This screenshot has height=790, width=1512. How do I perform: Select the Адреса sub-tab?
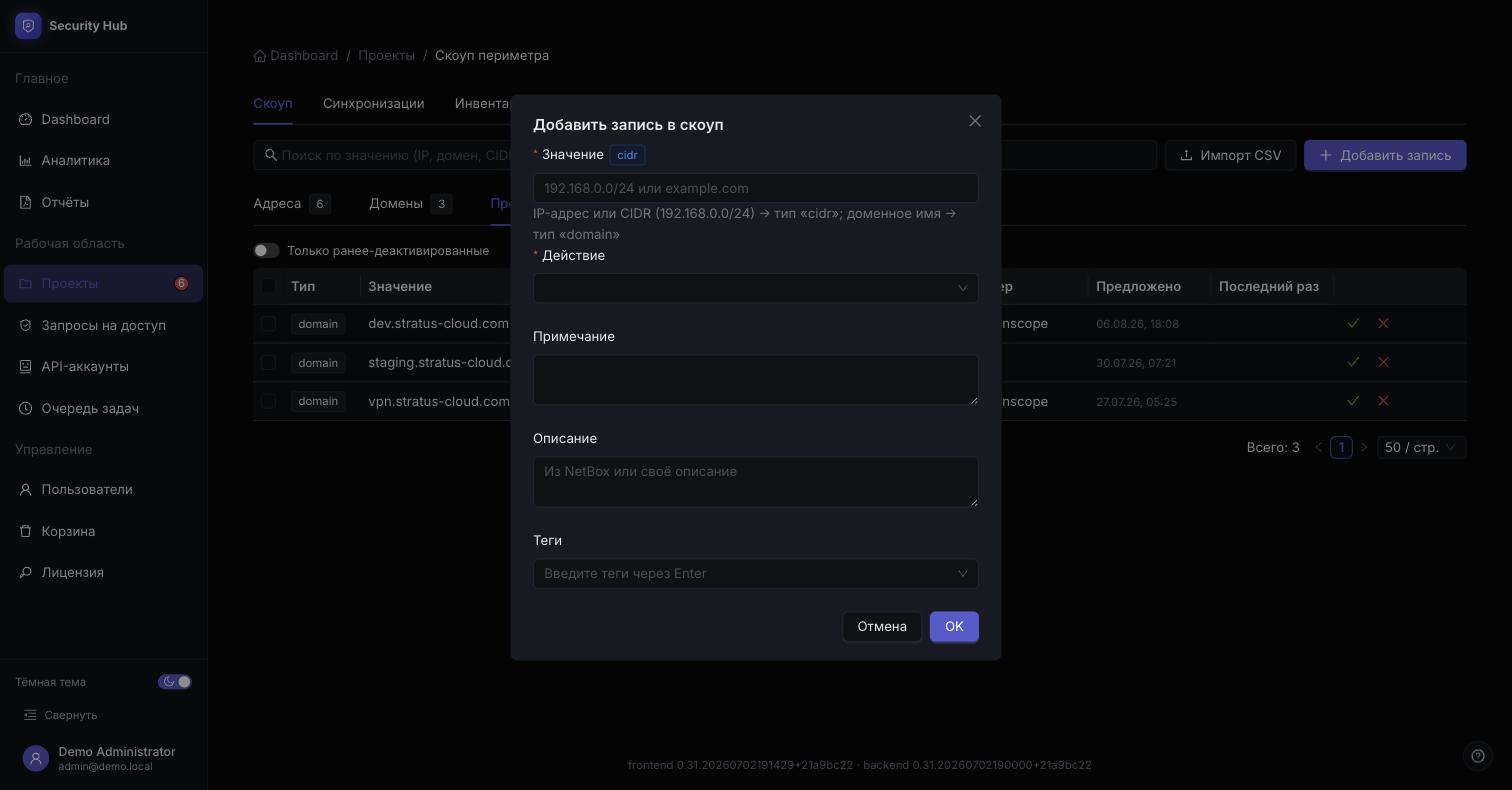(292, 204)
